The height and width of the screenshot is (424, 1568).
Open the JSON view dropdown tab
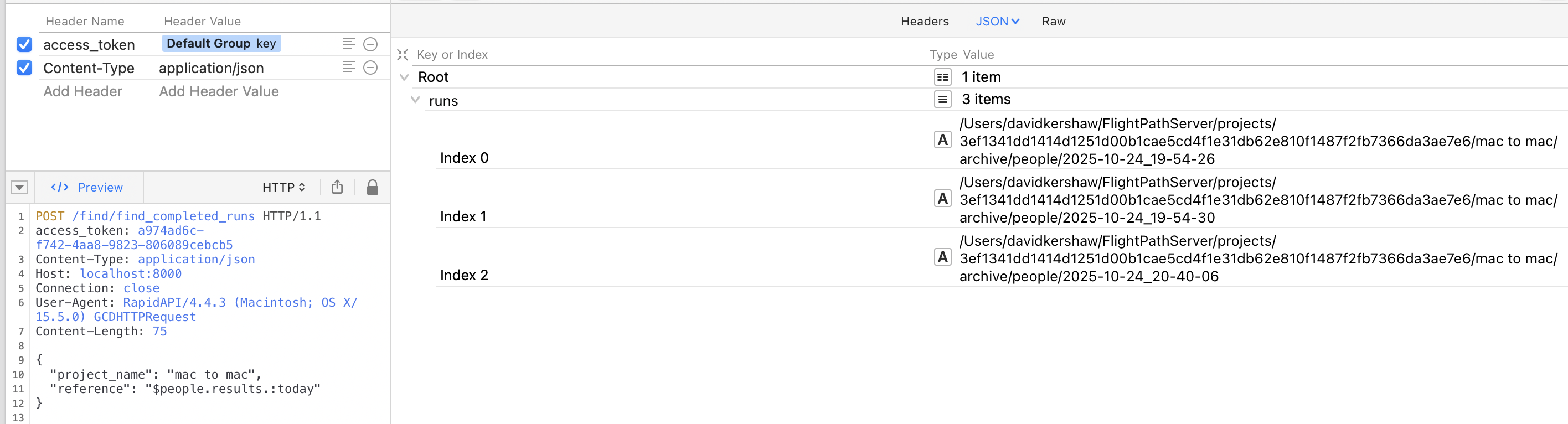coord(997,21)
